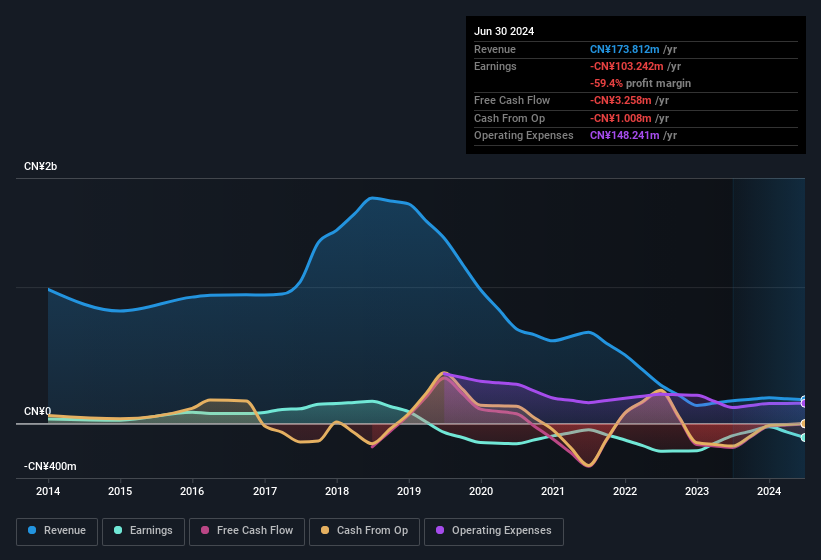Image resolution: width=821 pixels, height=560 pixels.
Task: Toggle the Operating Expenses legend button
Action: click(494, 531)
